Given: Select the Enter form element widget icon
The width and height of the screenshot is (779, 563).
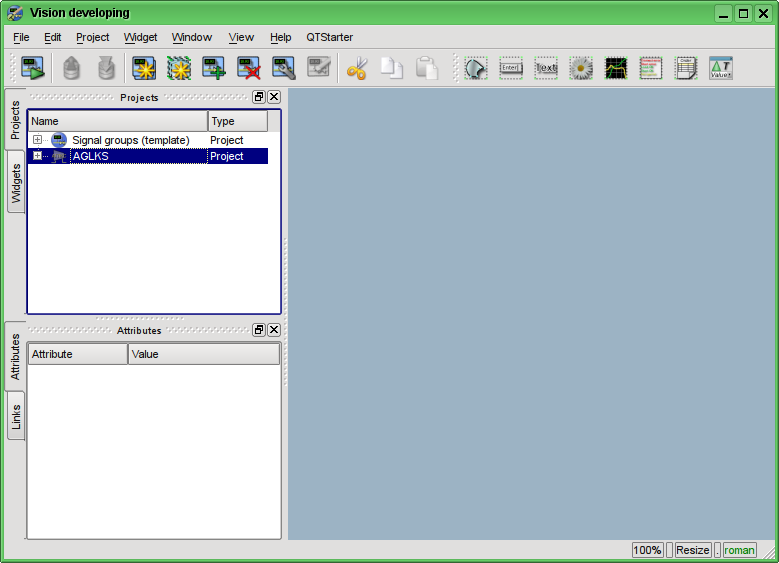Looking at the screenshot, I should pyautogui.click(x=511, y=69).
